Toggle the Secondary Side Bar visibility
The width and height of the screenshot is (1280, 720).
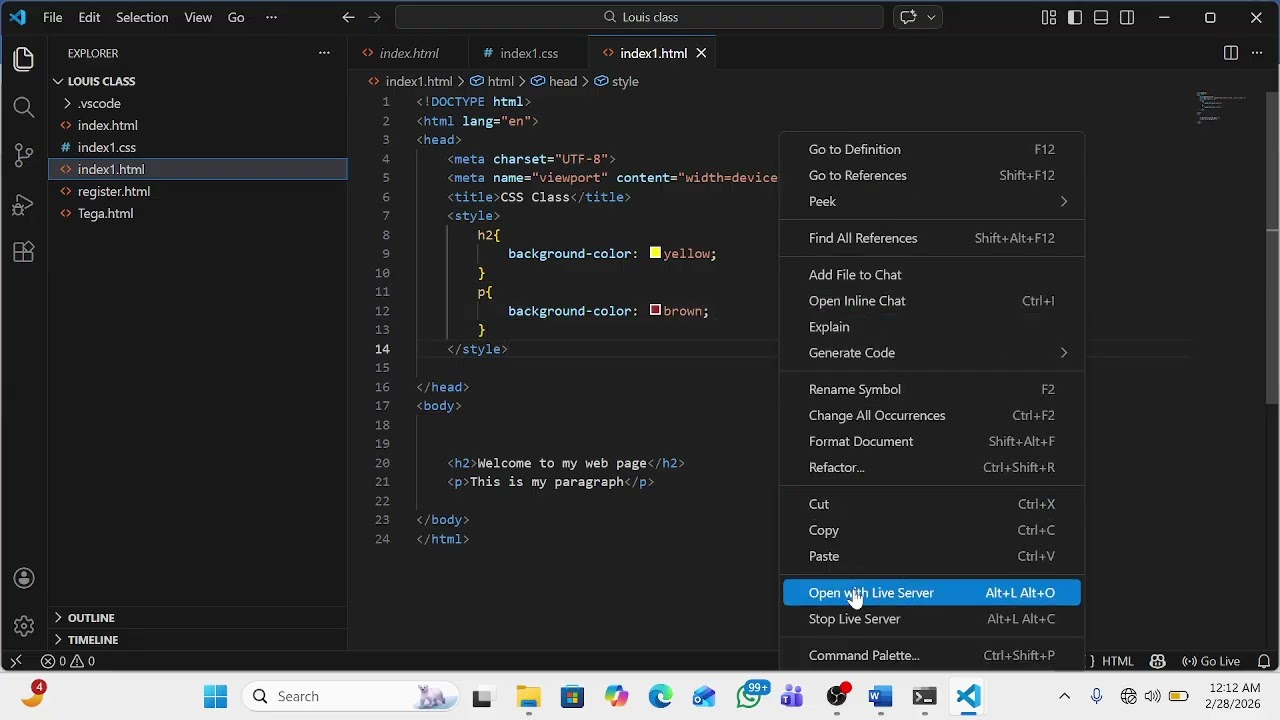pos(1127,17)
